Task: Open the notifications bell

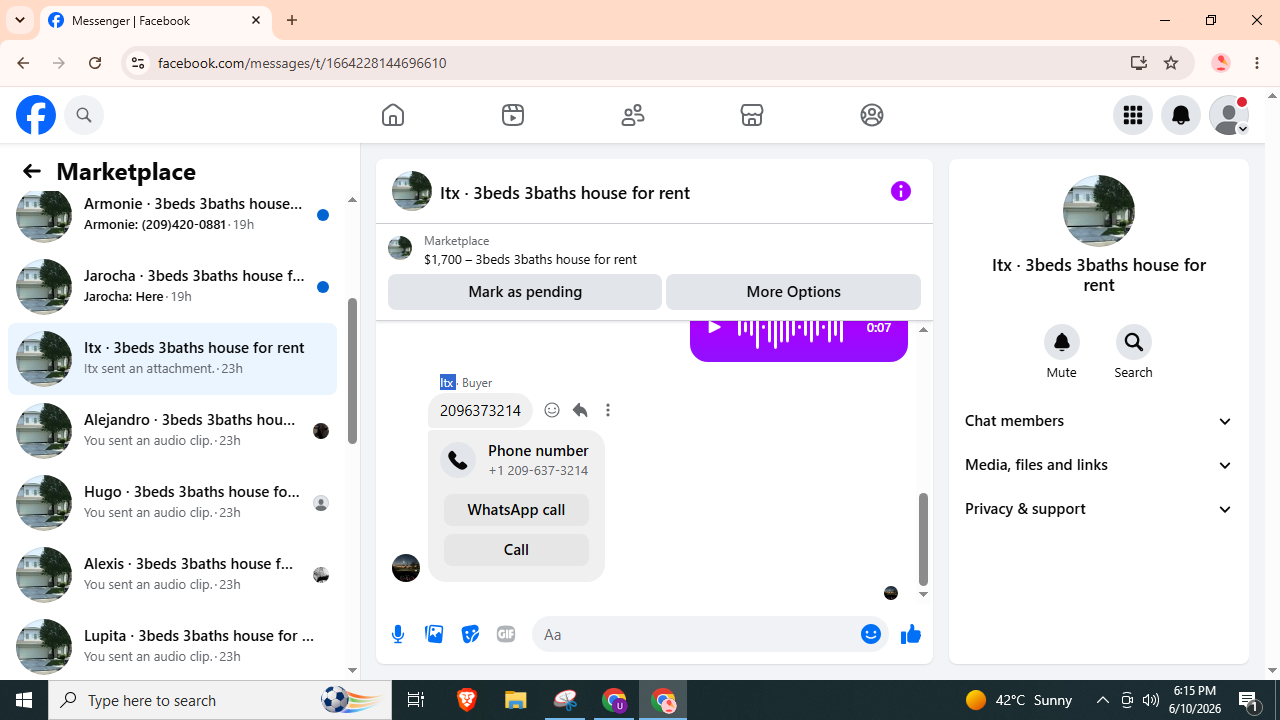Action: (1181, 115)
